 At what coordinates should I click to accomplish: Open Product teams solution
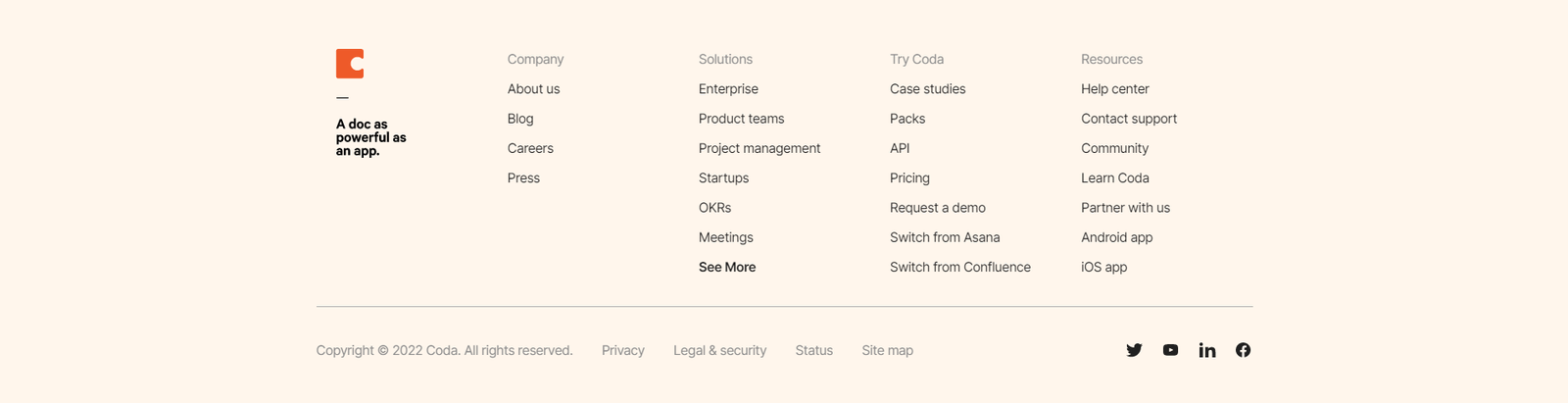[741, 119]
